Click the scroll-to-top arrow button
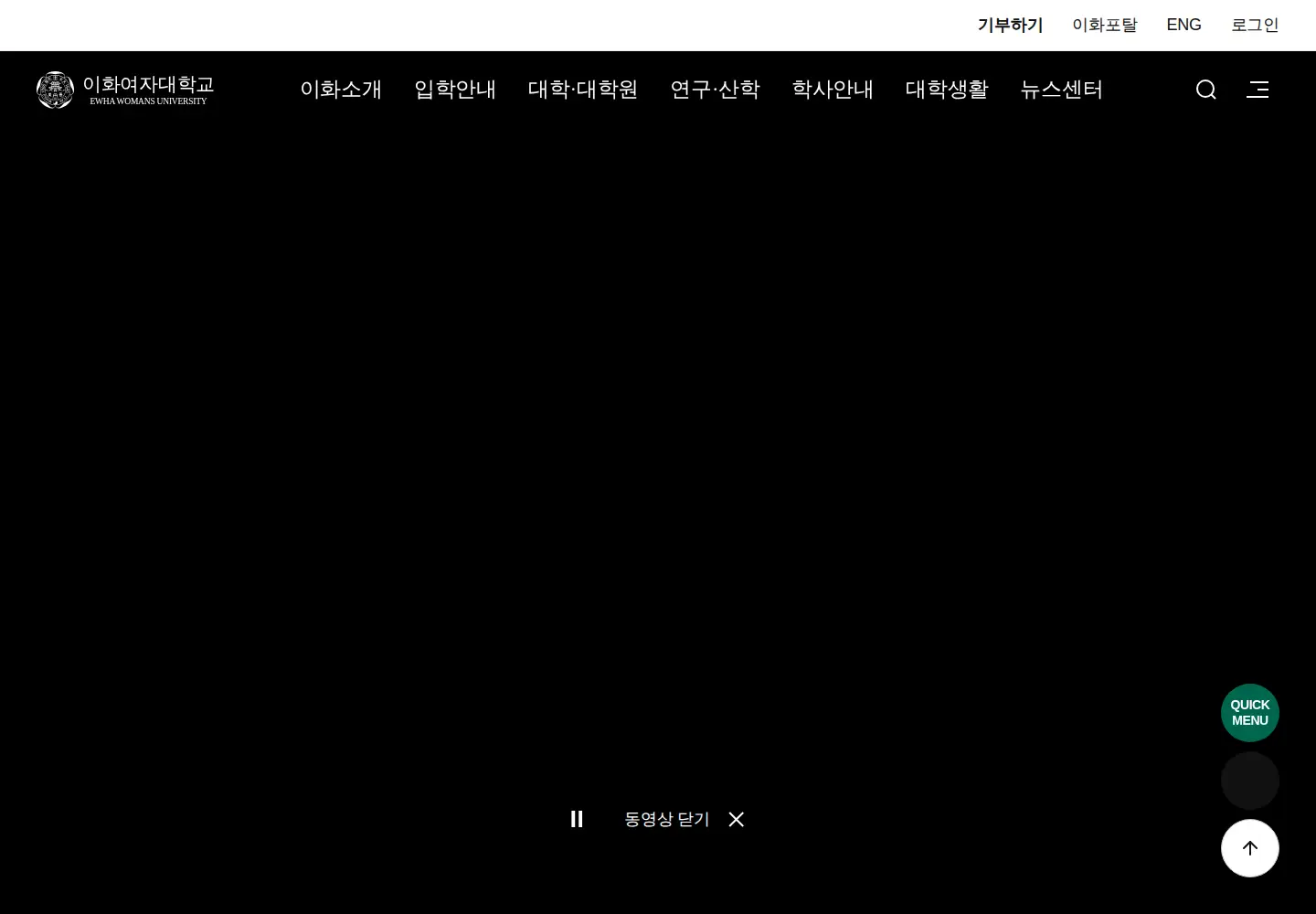1316x914 pixels. pos(1249,848)
